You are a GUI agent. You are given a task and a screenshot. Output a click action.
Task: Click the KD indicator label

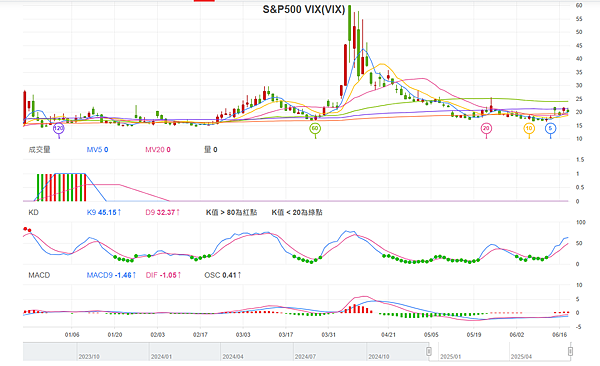(x=33, y=212)
